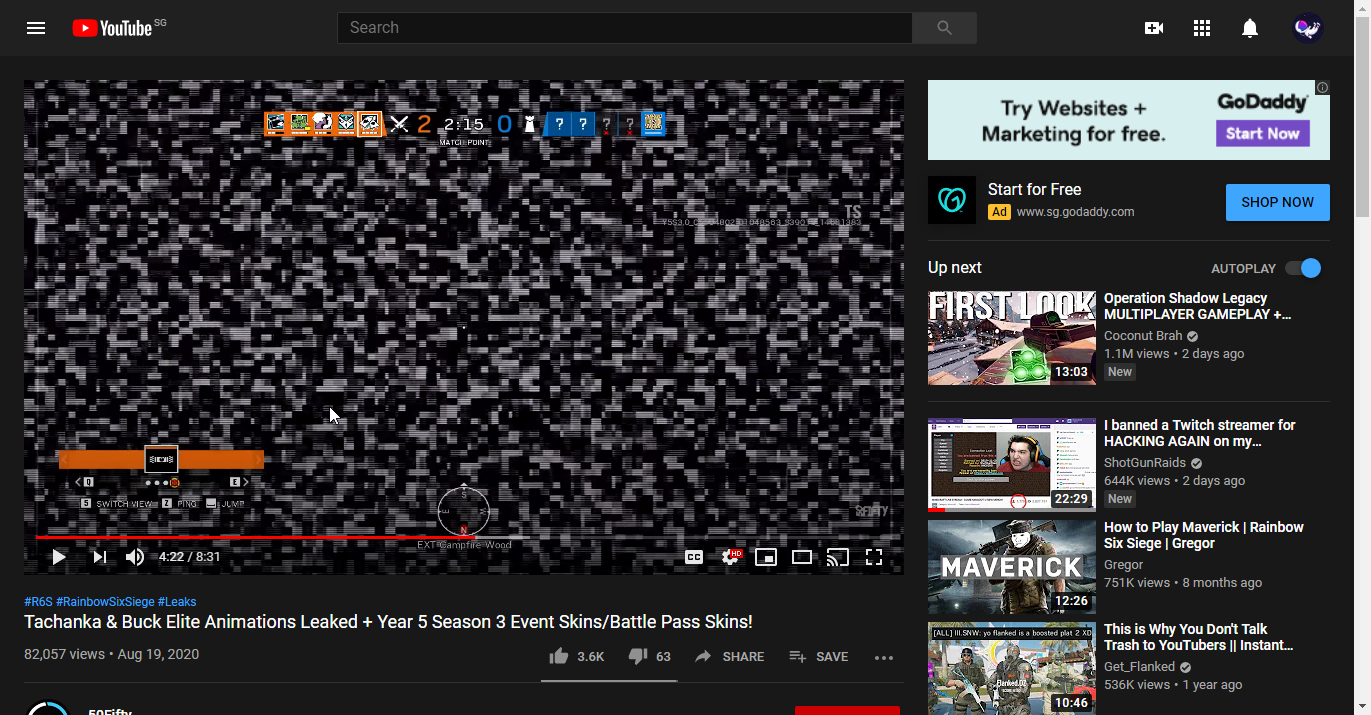Image resolution: width=1371 pixels, height=715 pixels.
Task: Click the search magnifier button
Action: (x=944, y=28)
